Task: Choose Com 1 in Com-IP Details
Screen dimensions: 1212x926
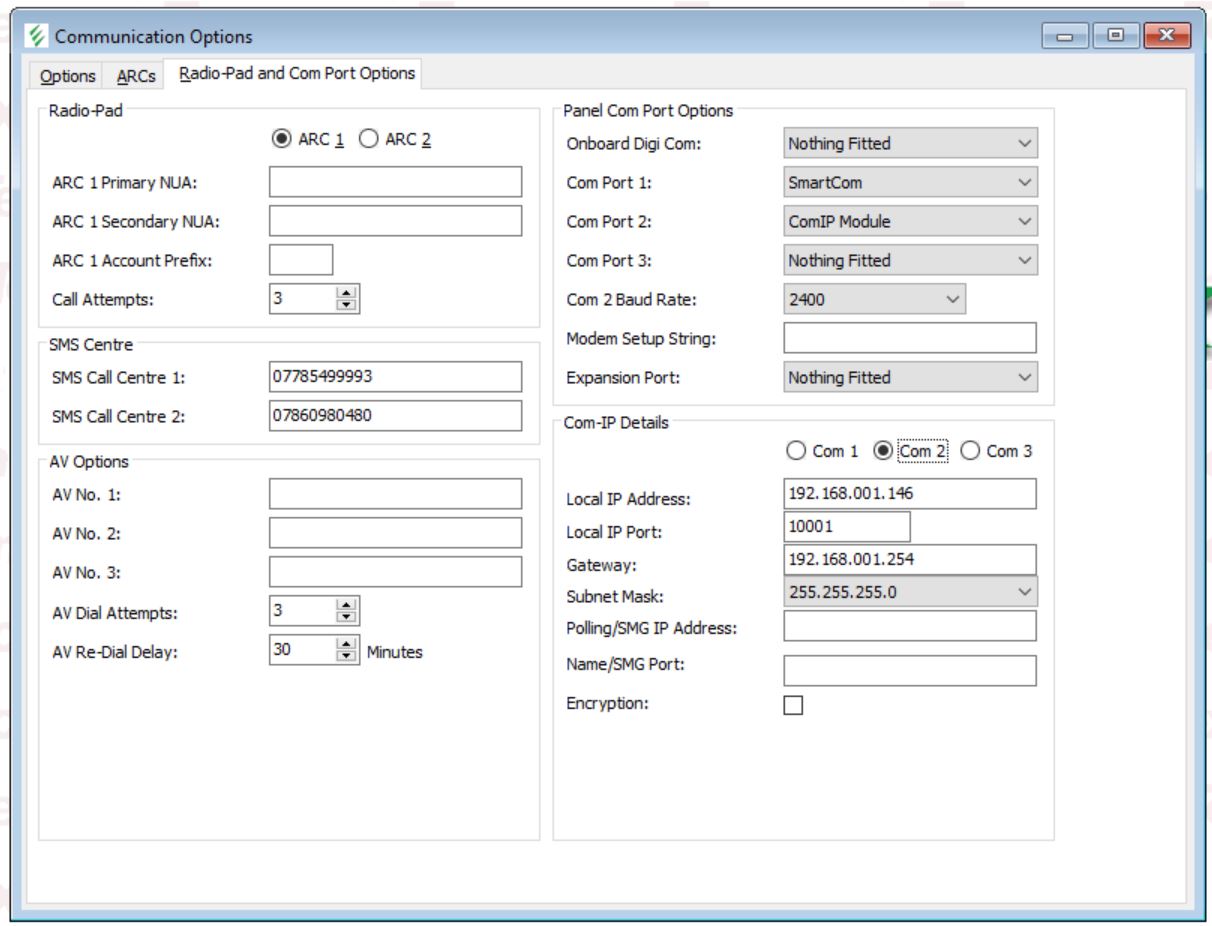Action: [796, 451]
